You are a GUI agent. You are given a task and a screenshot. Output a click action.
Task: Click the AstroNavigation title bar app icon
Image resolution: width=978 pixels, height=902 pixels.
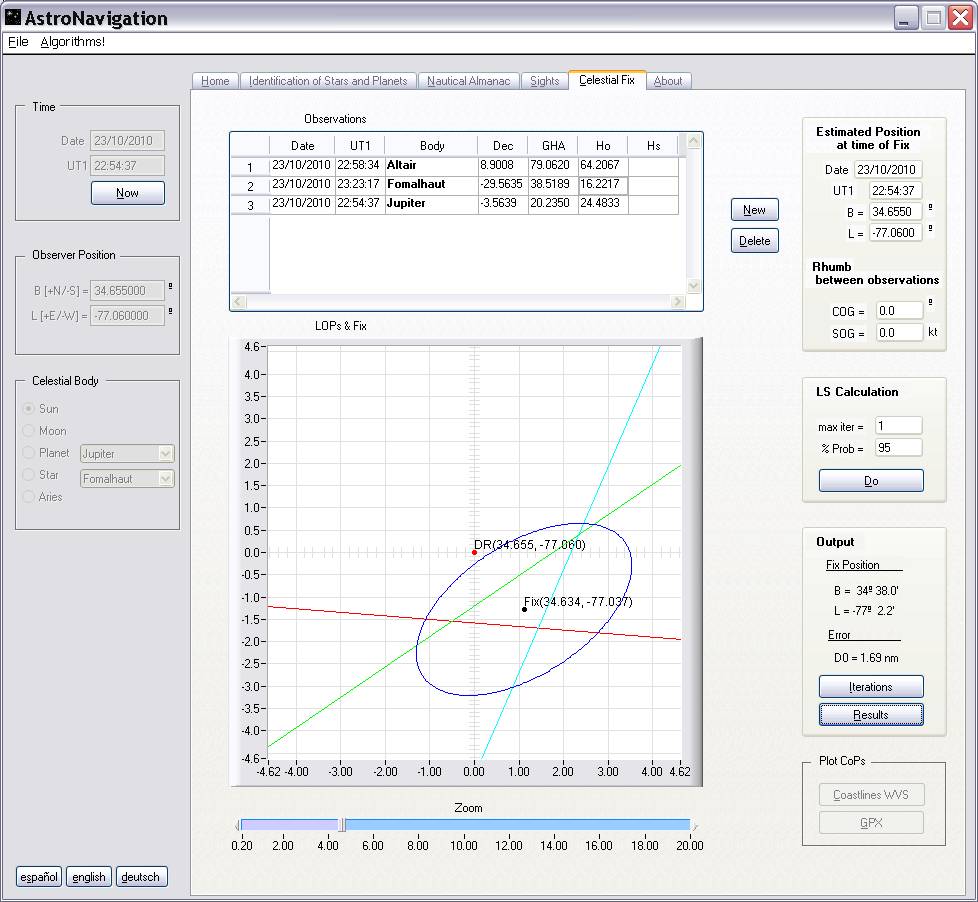click(x=13, y=18)
